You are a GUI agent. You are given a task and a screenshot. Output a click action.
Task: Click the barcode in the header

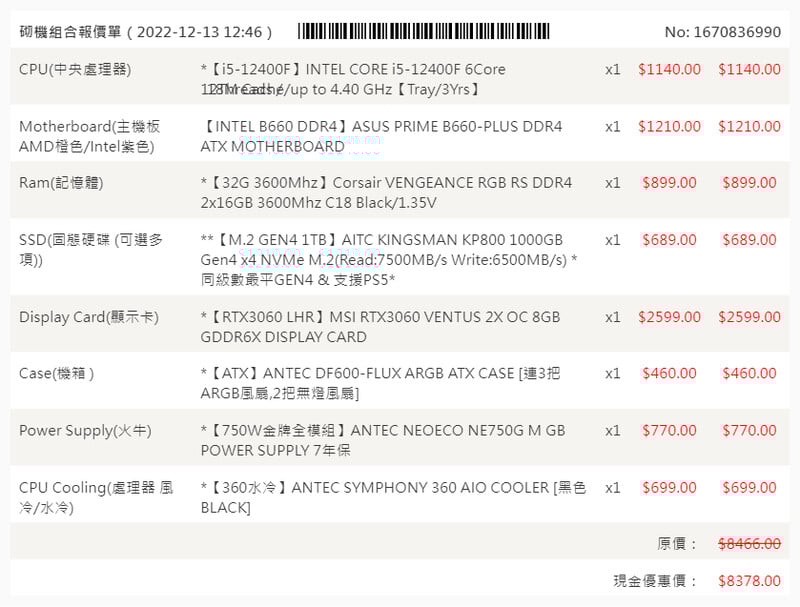(x=424, y=31)
